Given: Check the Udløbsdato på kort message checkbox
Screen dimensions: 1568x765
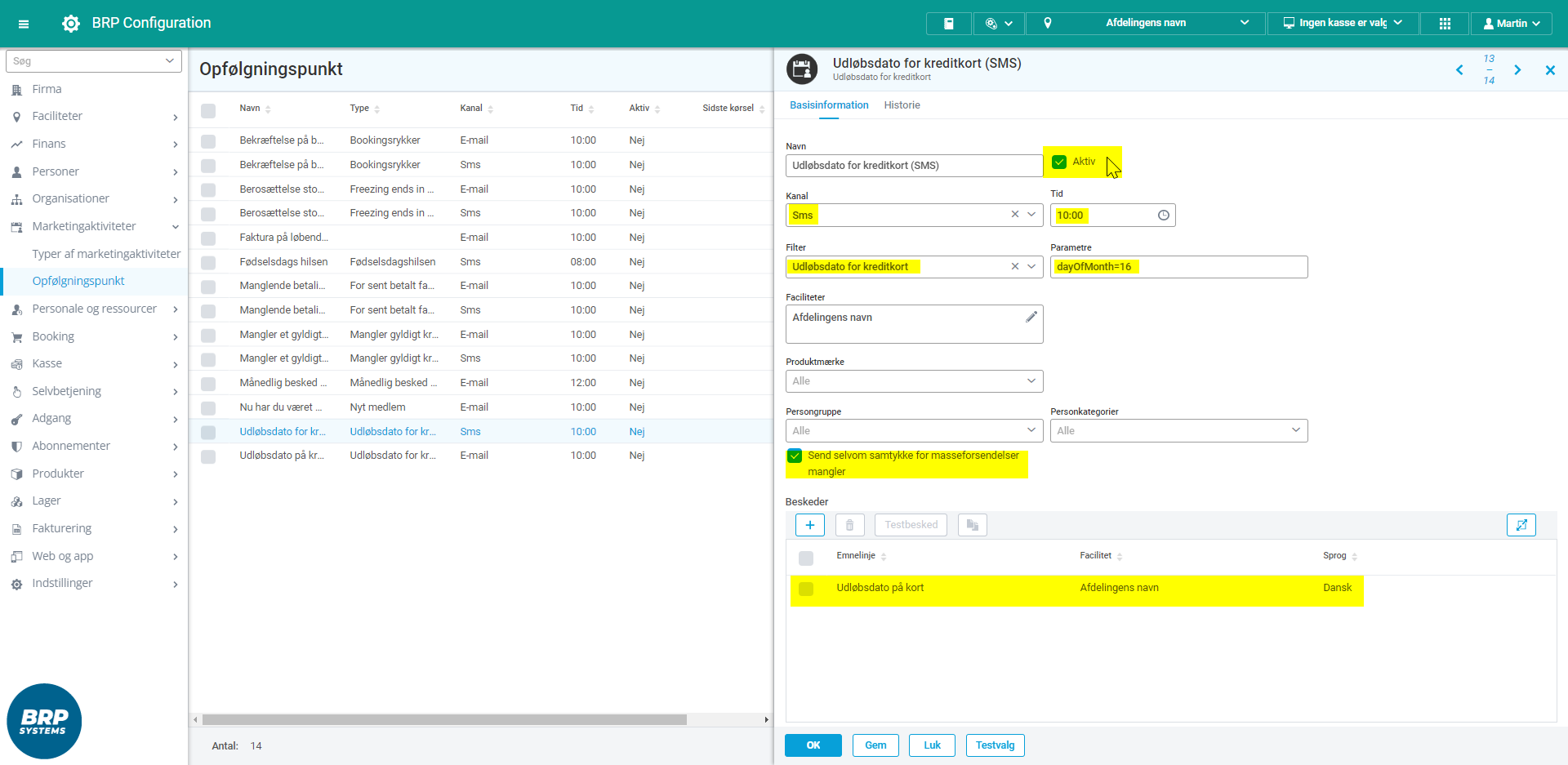Looking at the screenshot, I should 806,589.
